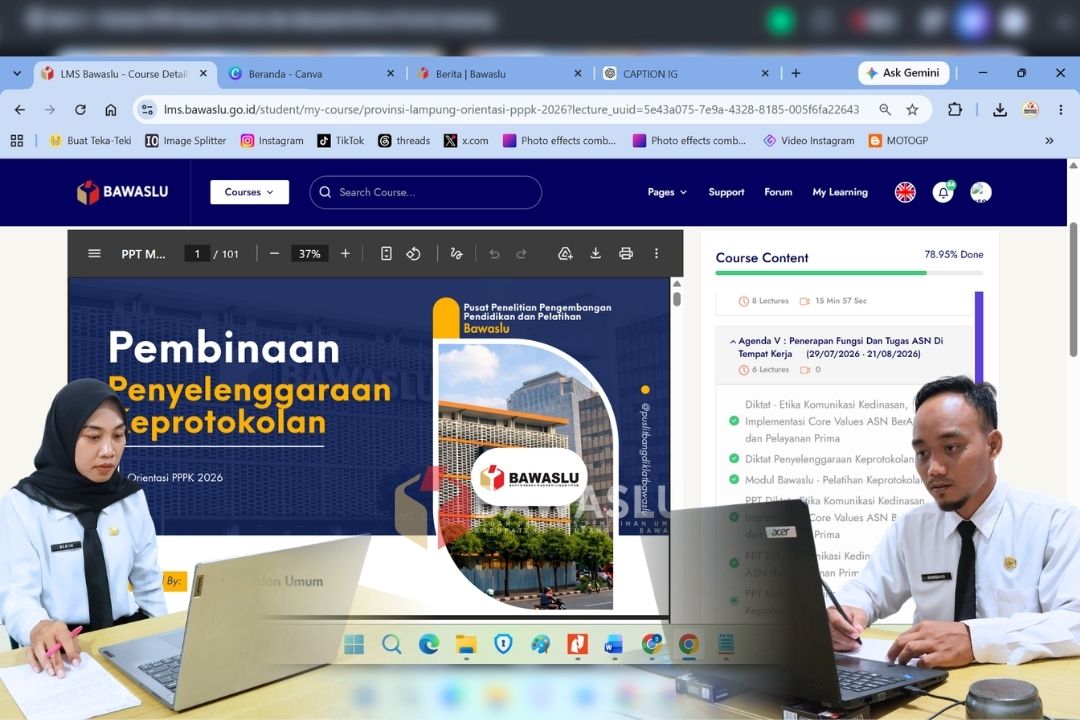The image size is (1080, 720).
Task: Download the PDF from the viewer toolbar
Action: pyautogui.click(x=595, y=254)
